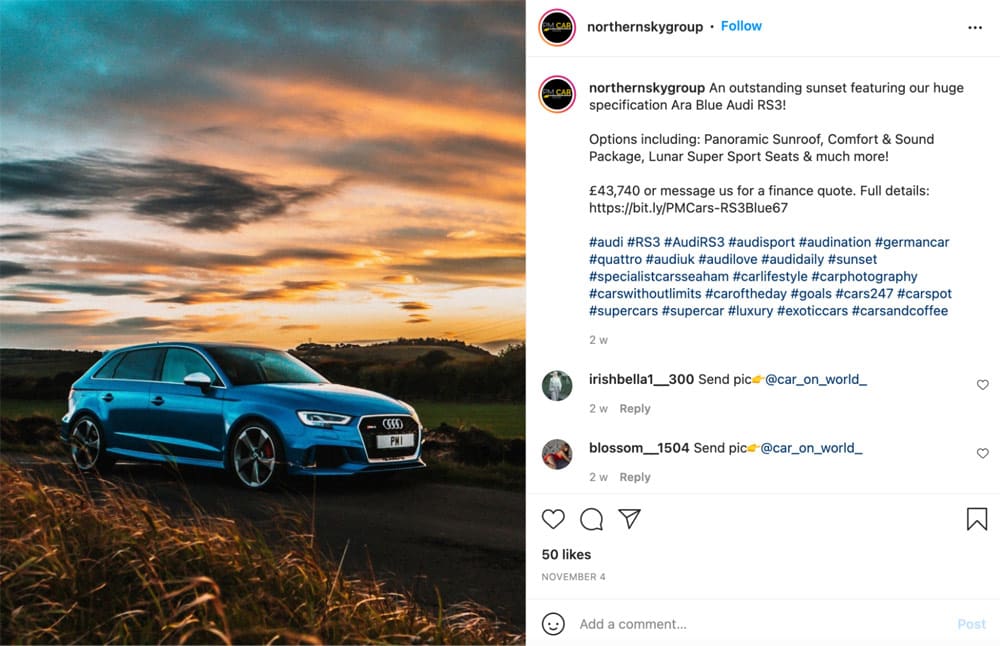Share the post with the paper plane icon
1000x646 pixels.
tap(629, 519)
